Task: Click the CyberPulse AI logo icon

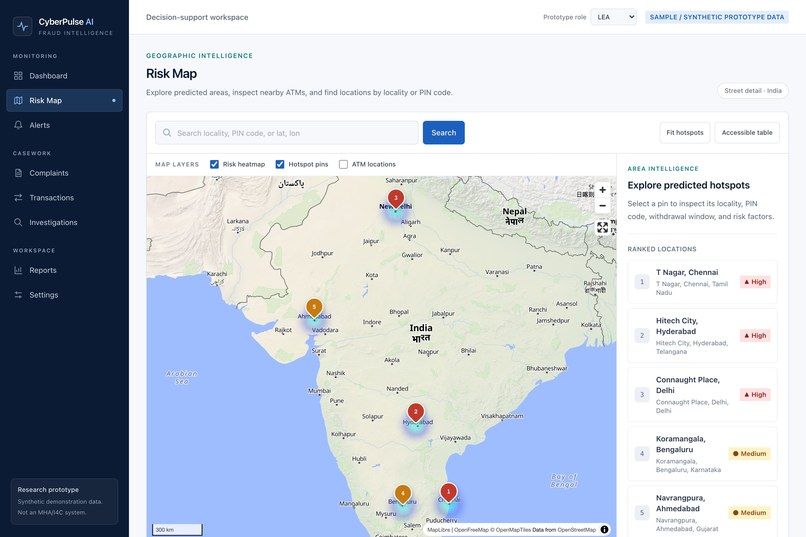Action: pos(23,26)
